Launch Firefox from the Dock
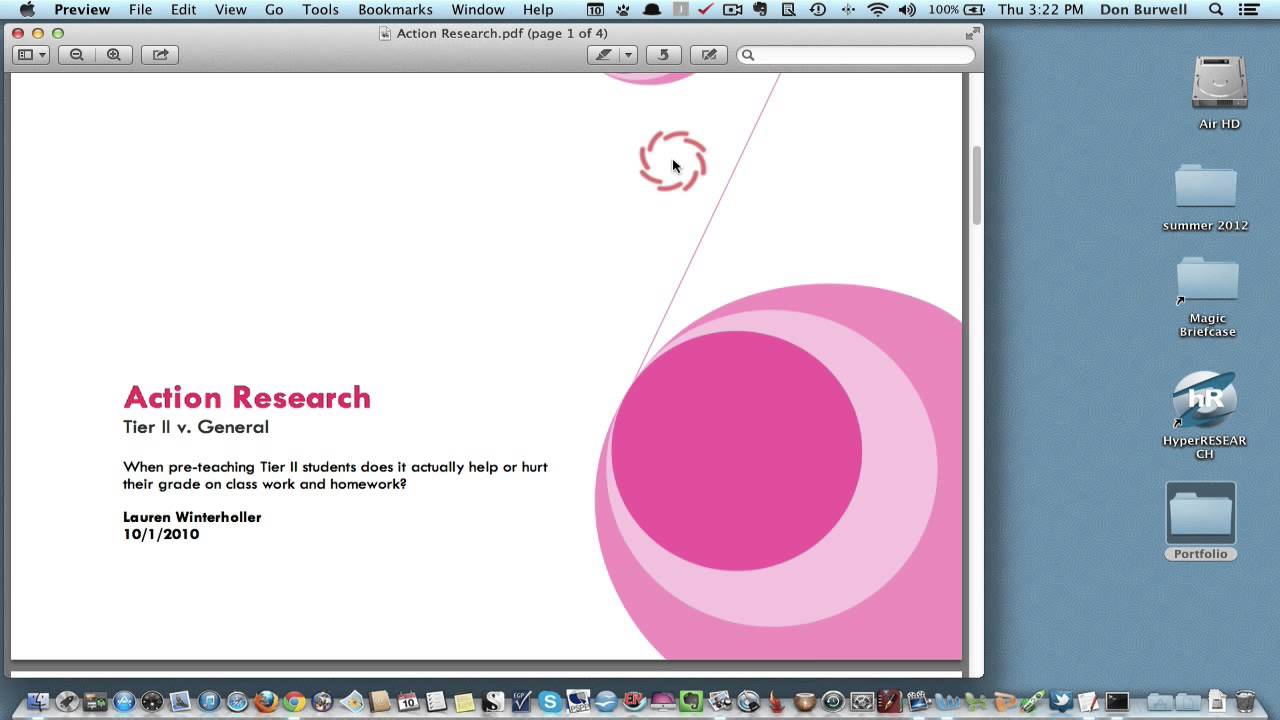Viewport: 1280px width, 720px height. point(266,702)
